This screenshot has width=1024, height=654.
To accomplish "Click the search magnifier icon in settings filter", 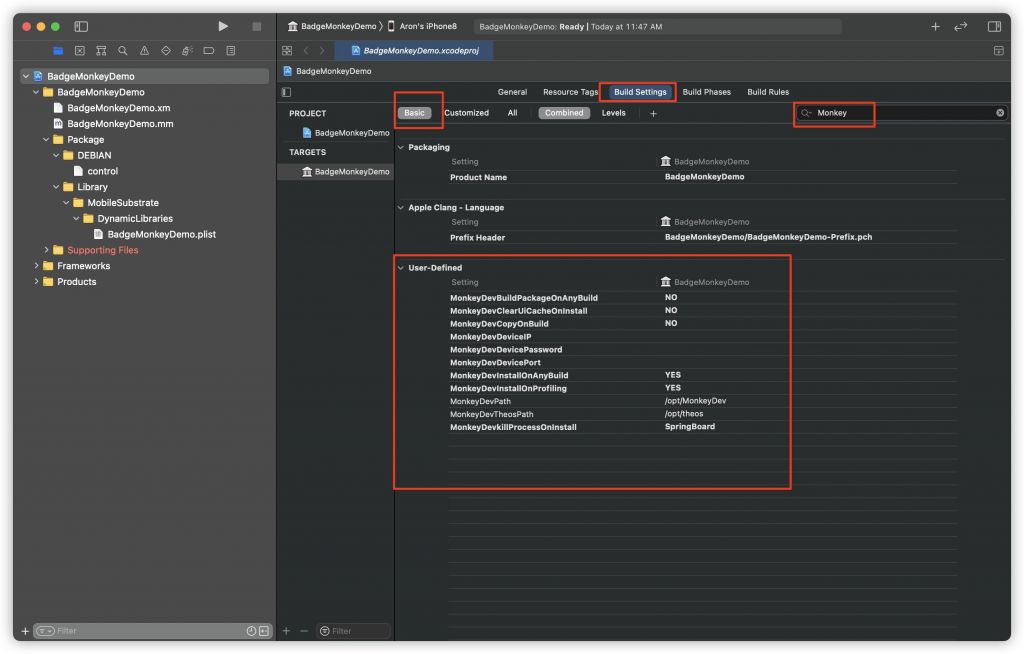I will (x=807, y=113).
